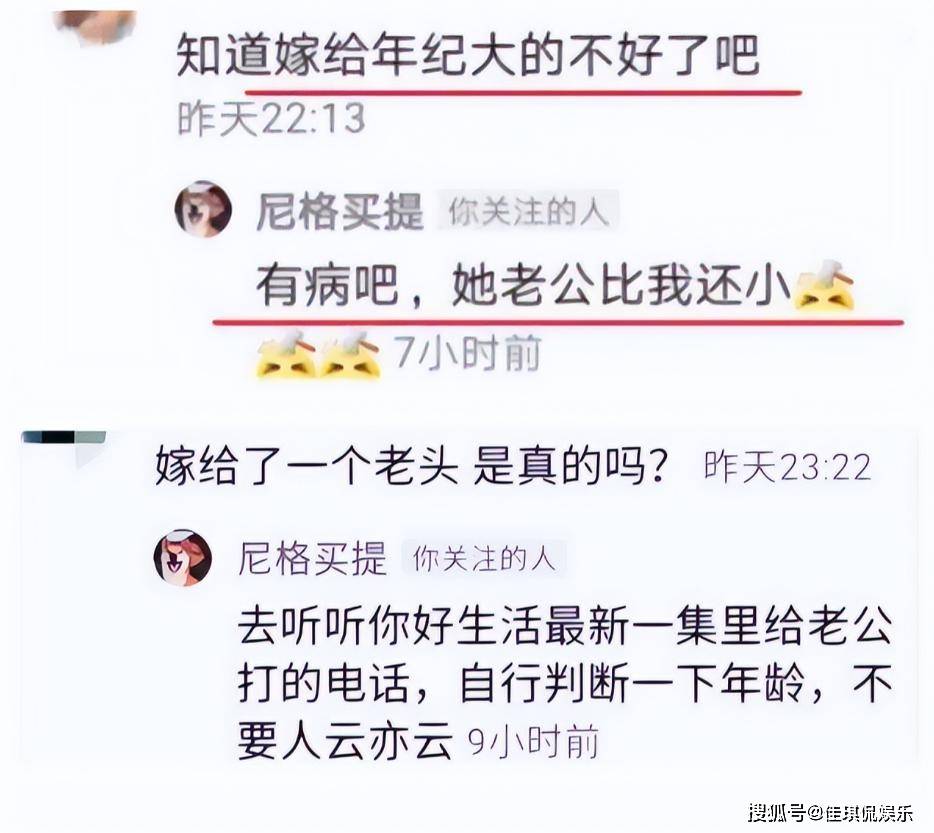Click the 7小时前 timestamp
934x833 pixels.
tap(469, 353)
